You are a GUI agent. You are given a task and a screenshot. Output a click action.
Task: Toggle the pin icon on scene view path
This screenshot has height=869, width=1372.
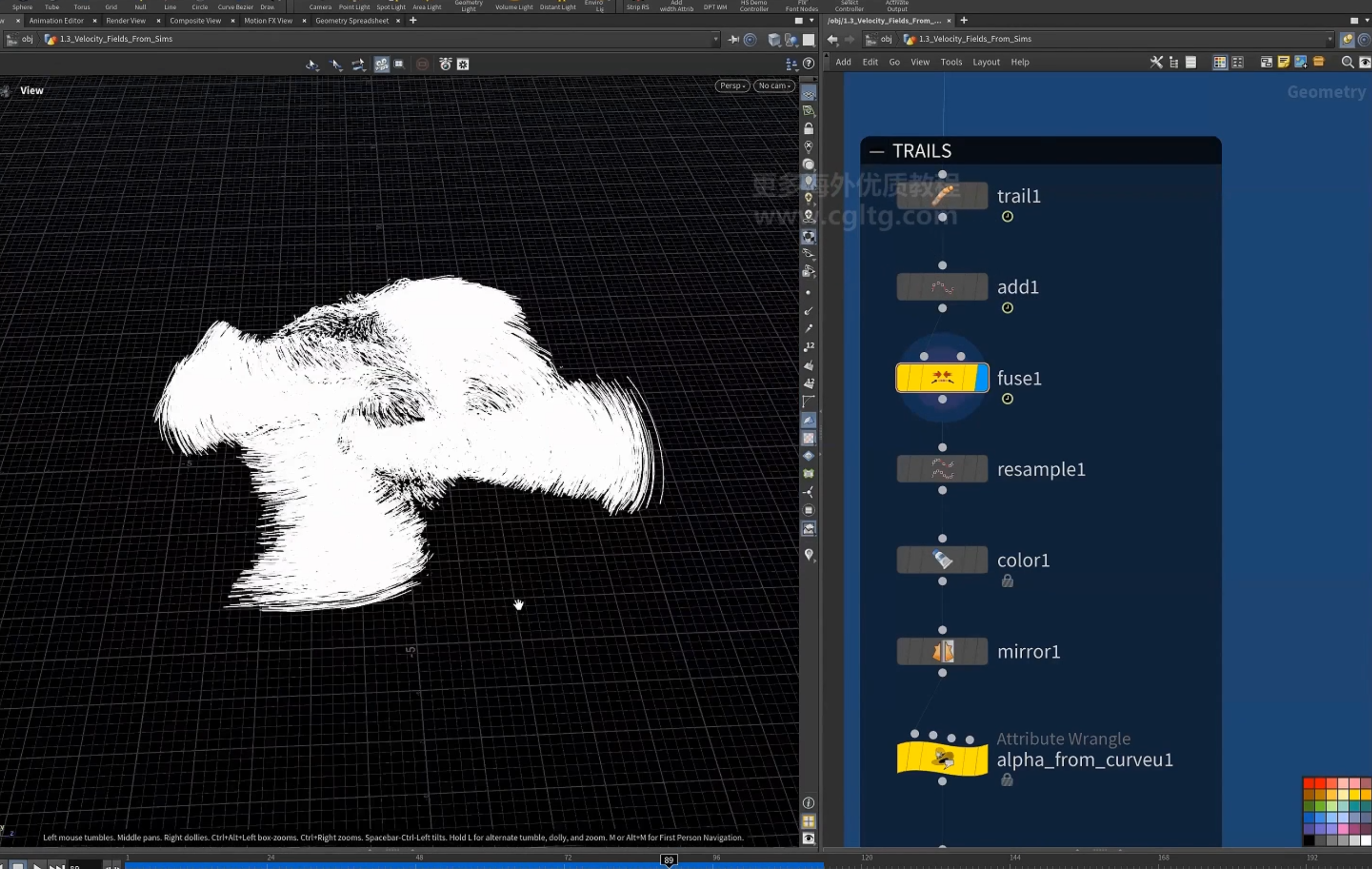click(734, 39)
